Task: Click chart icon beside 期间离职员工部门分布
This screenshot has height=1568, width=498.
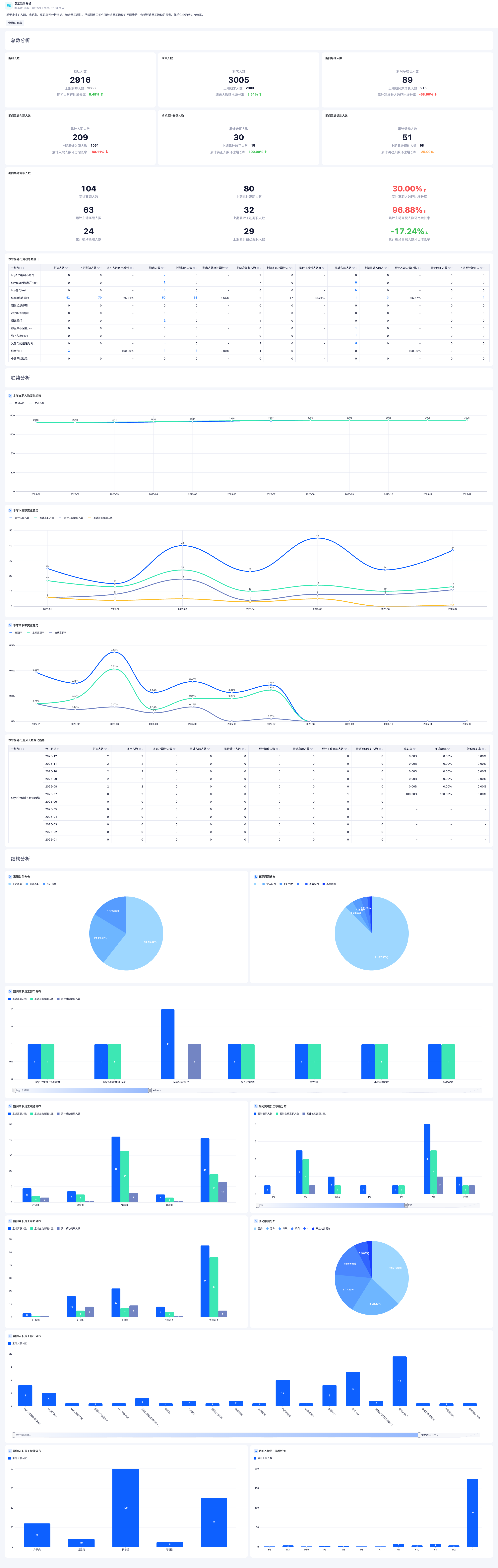Action: (10, 991)
